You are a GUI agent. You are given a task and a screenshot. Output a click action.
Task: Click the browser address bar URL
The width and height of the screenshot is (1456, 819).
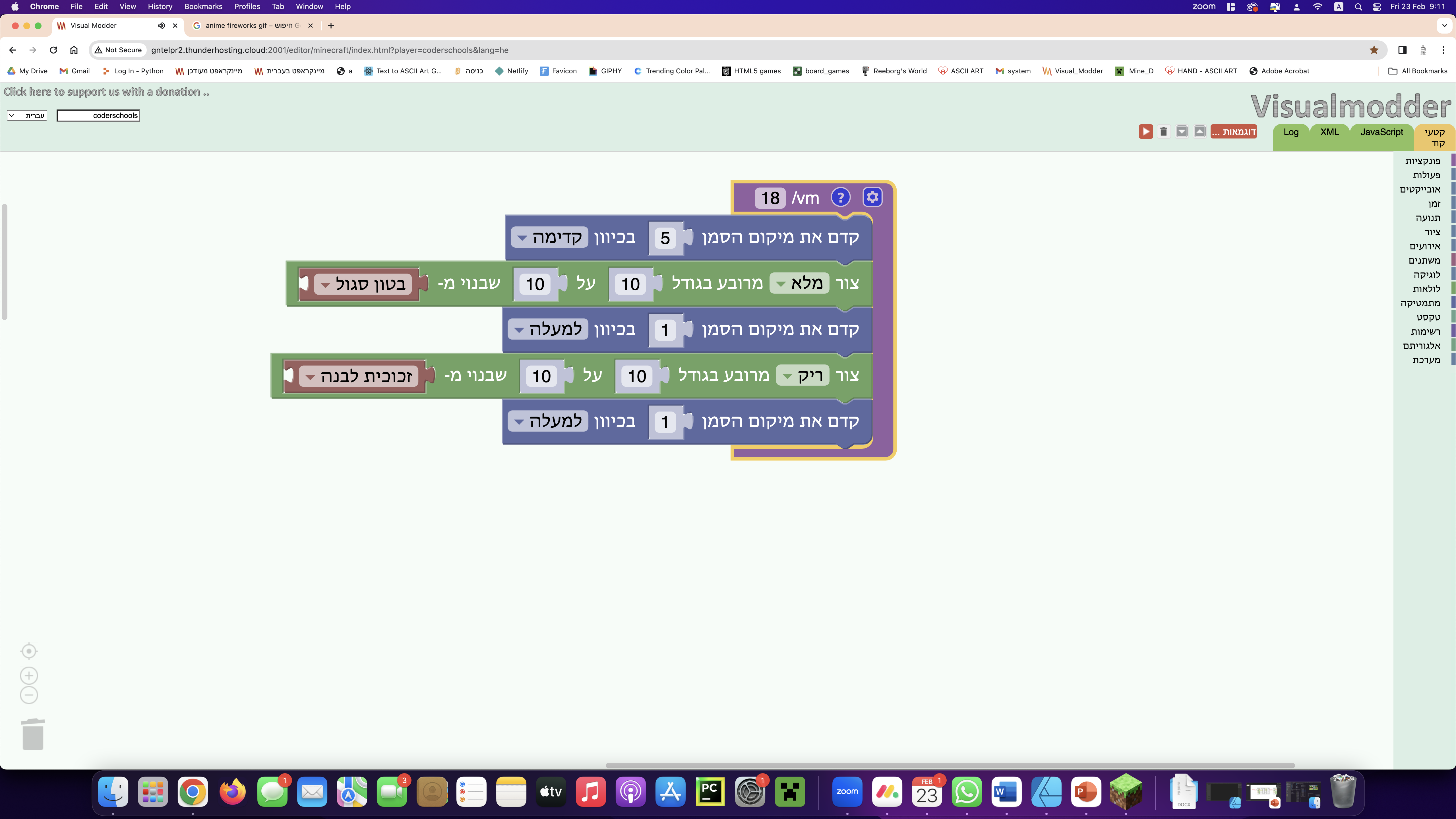click(330, 50)
